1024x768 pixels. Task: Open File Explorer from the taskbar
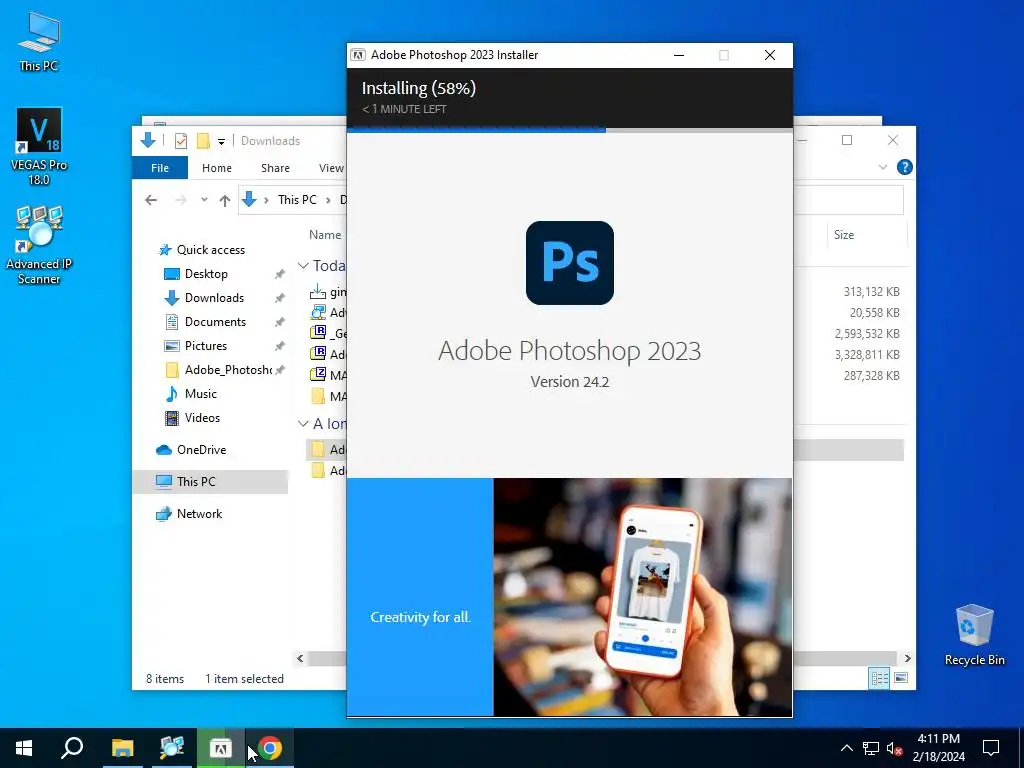coord(122,748)
